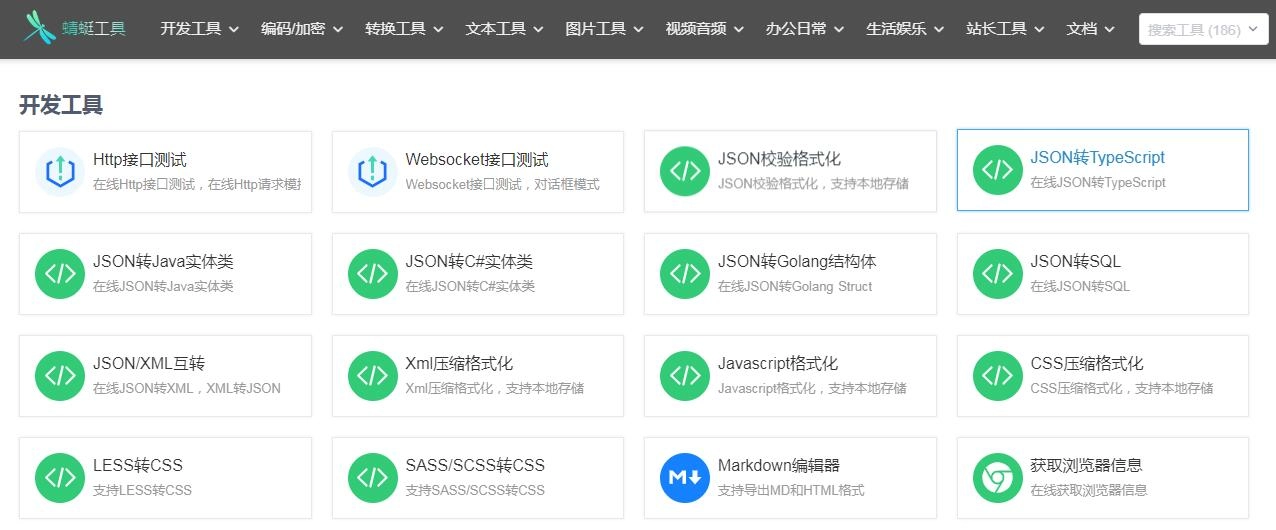Open the 视频音频 menu
The width and height of the screenshot is (1276, 530).
tap(704, 29)
